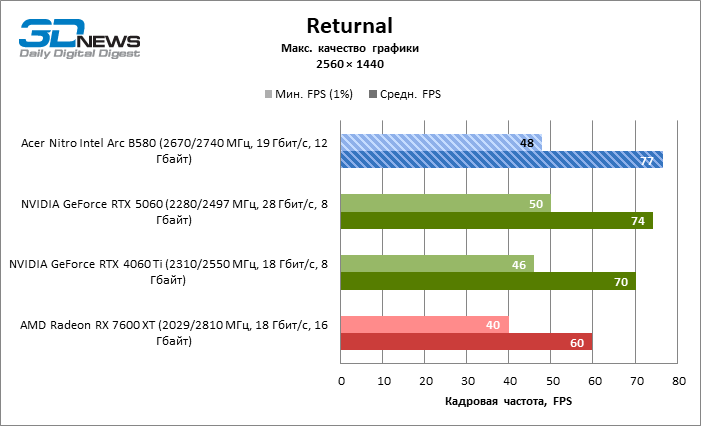This screenshot has width=701, height=426.
Task: Click the Arc B580 minimum FPS bar (48)
Action: pyautogui.click(x=441, y=142)
